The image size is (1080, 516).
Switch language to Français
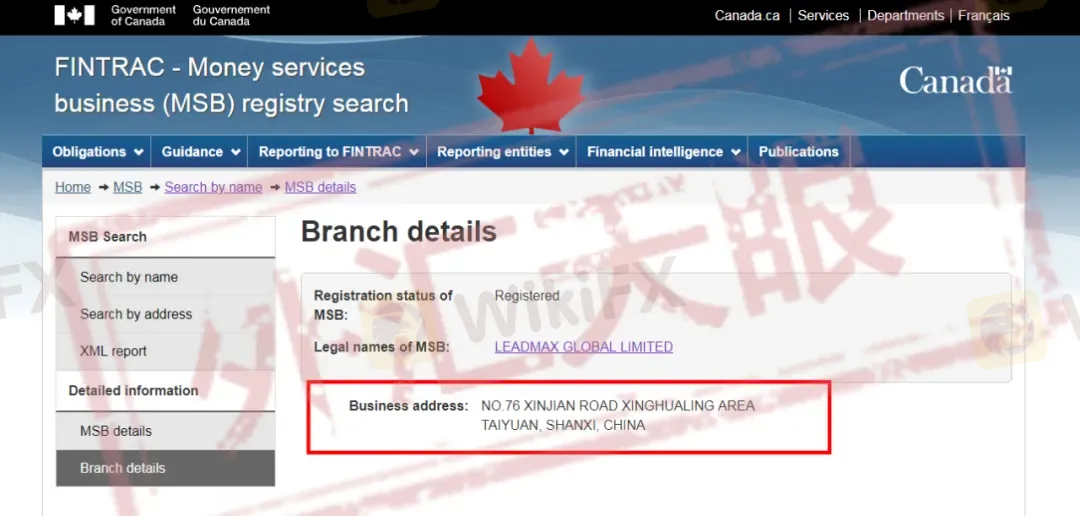[x=984, y=15]
